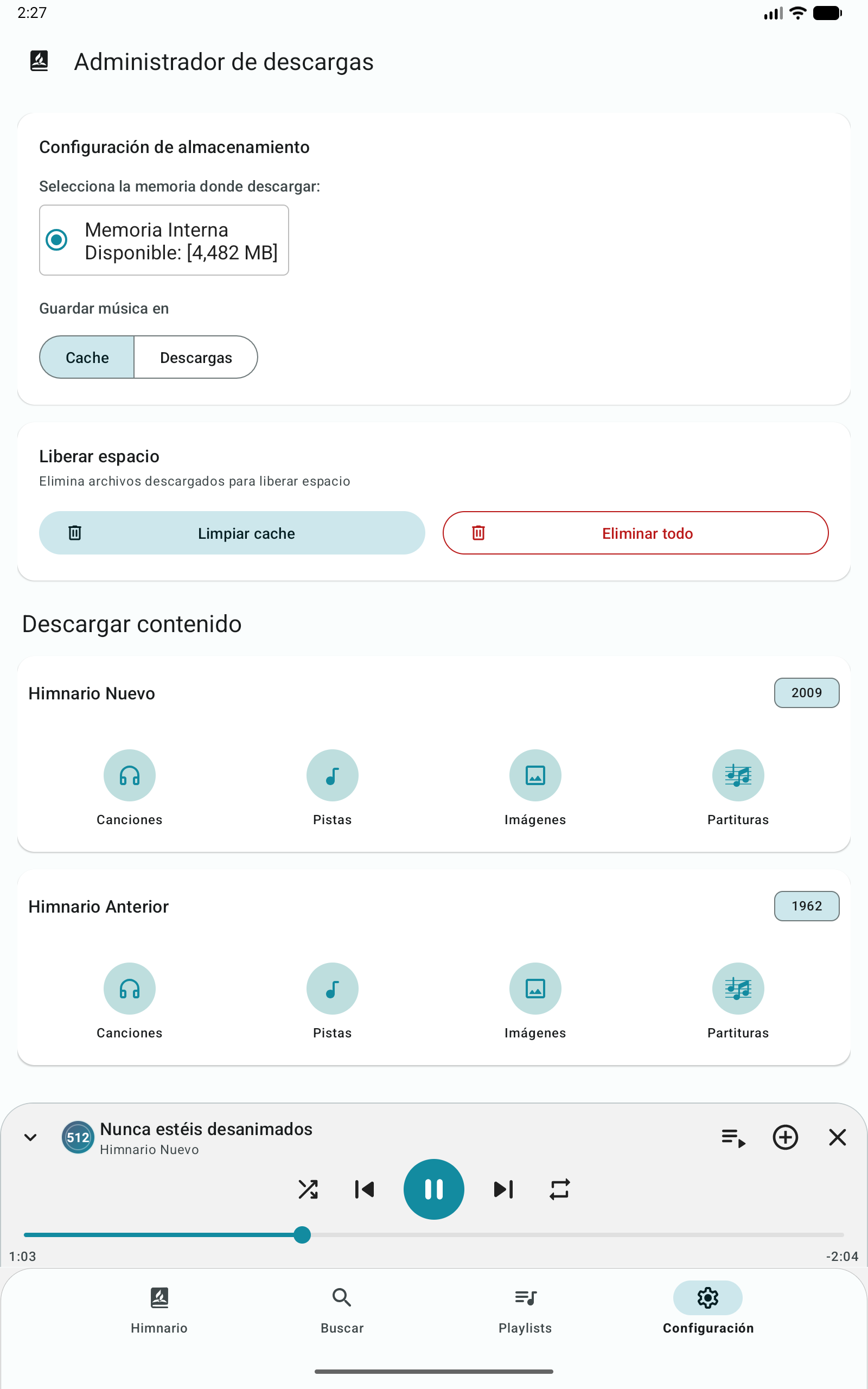
Task: Switch save location to Descargas
Action: [196, 357]
